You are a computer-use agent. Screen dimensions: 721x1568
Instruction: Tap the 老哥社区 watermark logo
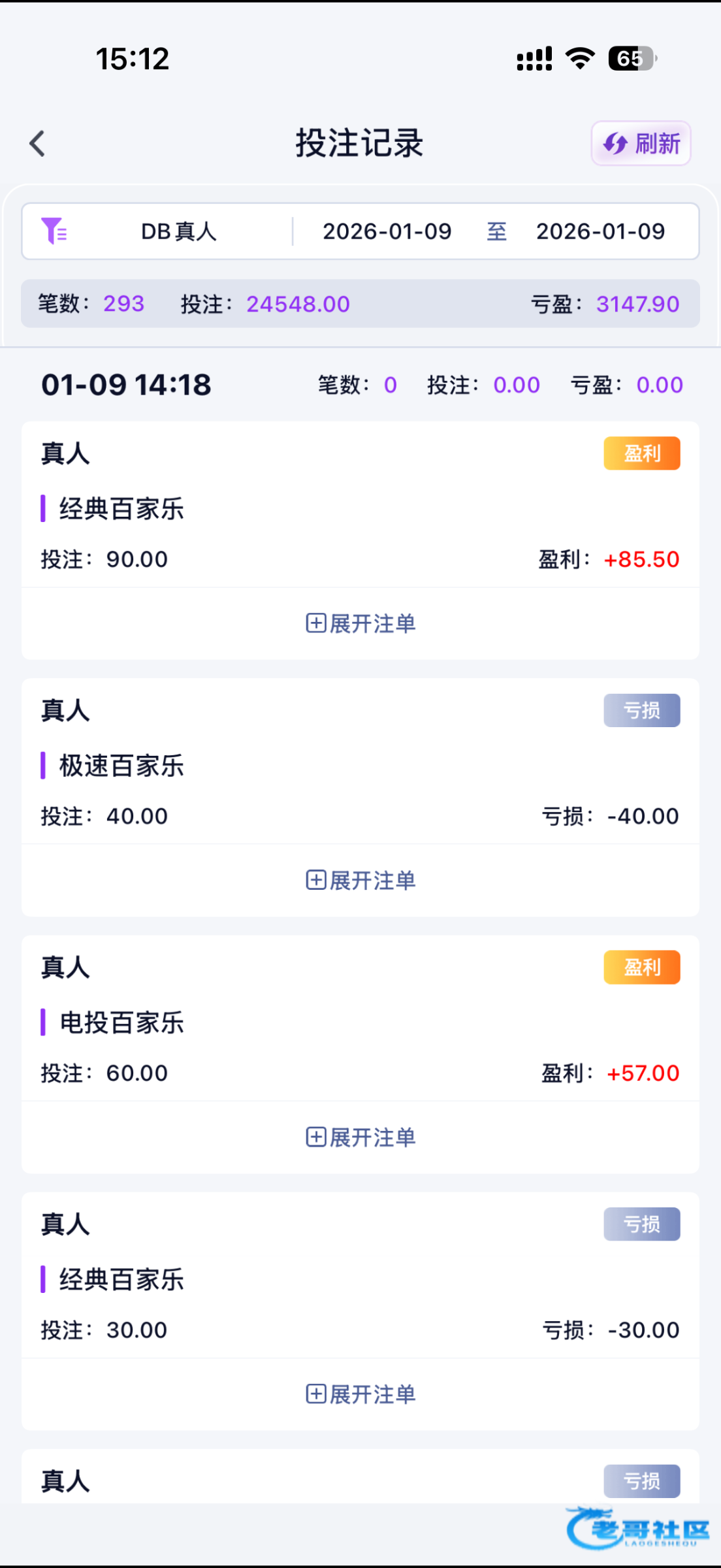(638, 1529)
